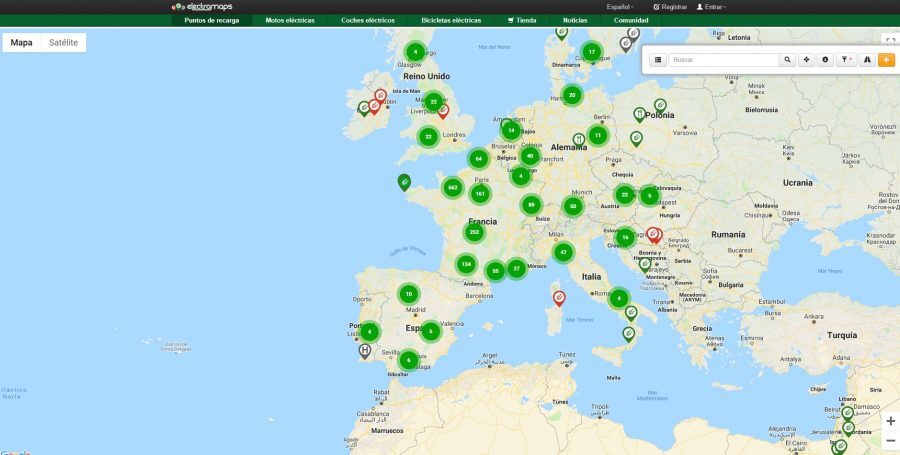The image size is (900, 455).
Task: Switch map view to Satélite
Action: tap(63, 42)
